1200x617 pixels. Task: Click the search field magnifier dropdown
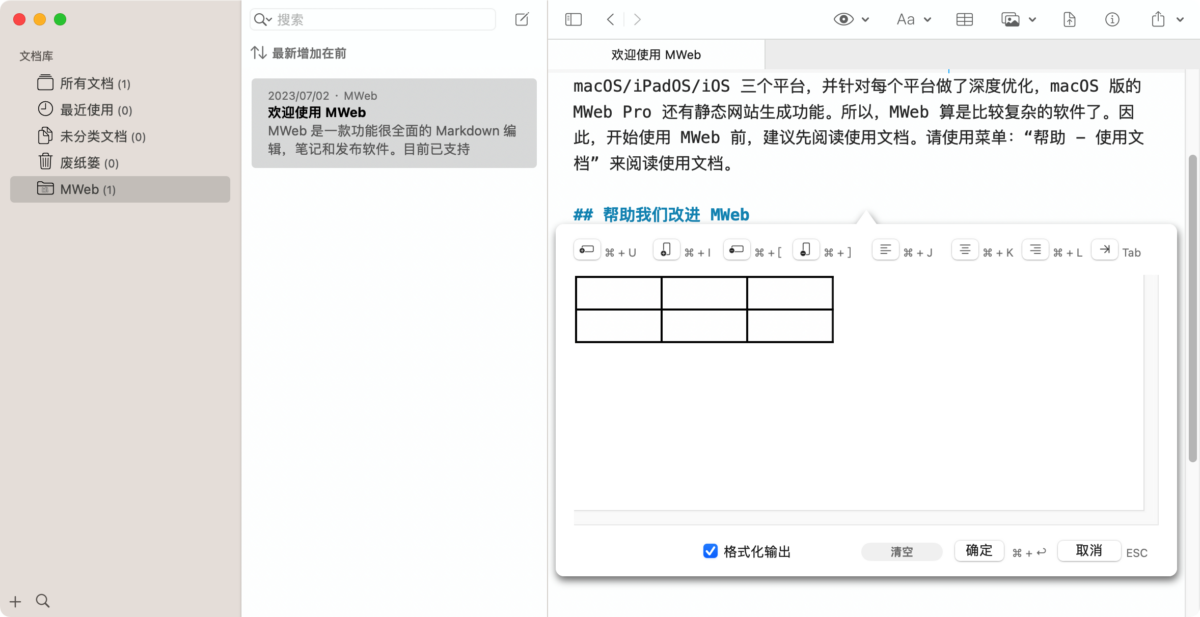tap(262, 19)
